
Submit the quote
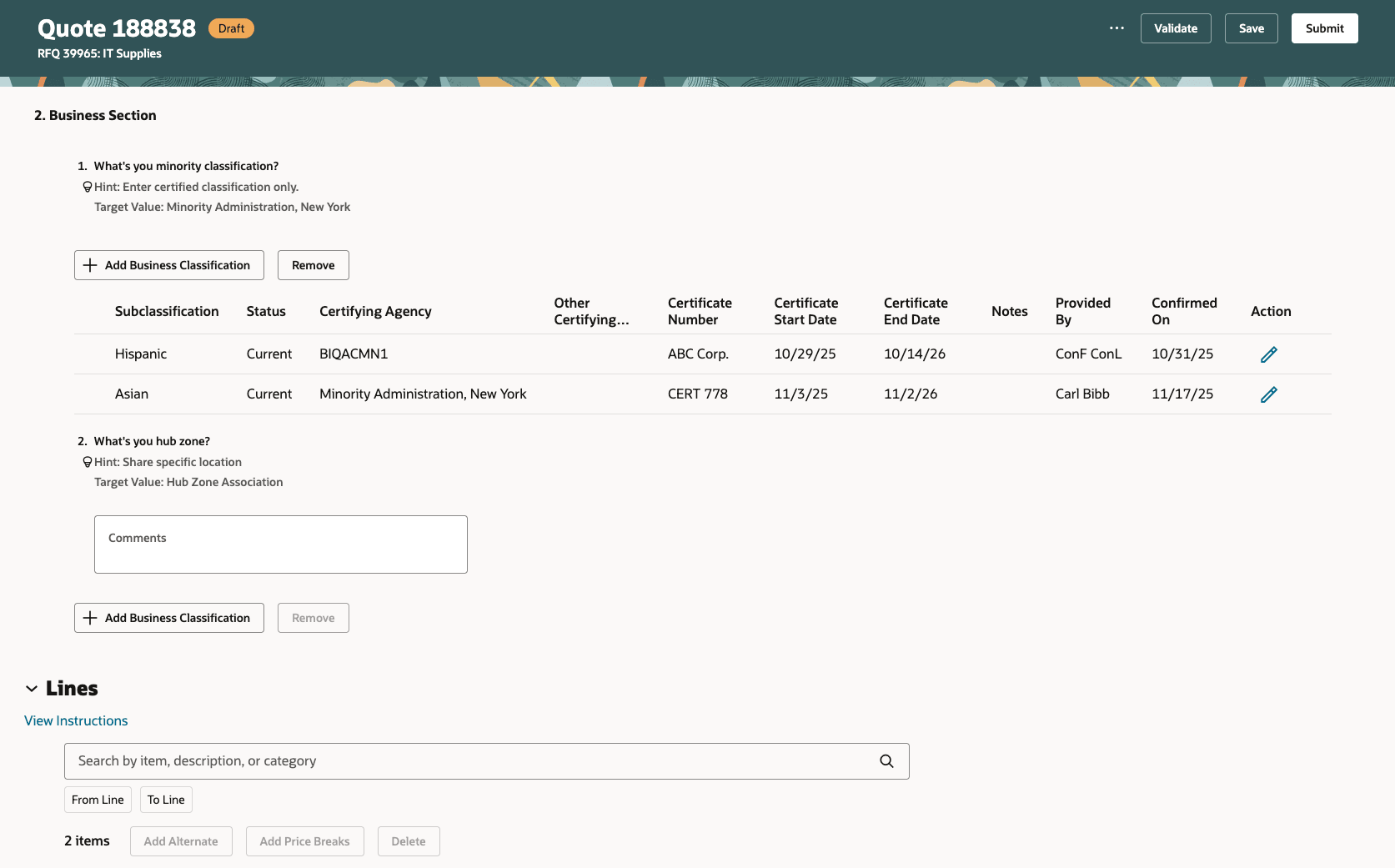tap(1324, 28)
